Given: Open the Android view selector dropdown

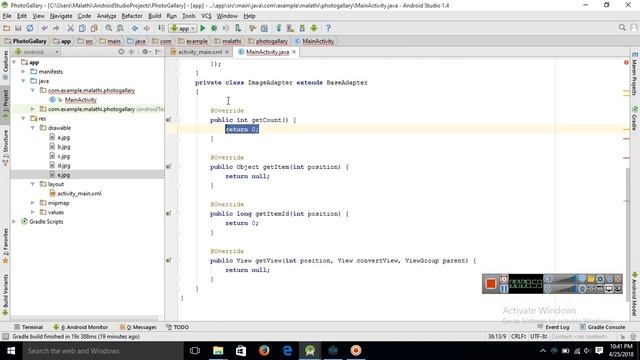Looking at the screenshot, I should (x=37, y=52).
